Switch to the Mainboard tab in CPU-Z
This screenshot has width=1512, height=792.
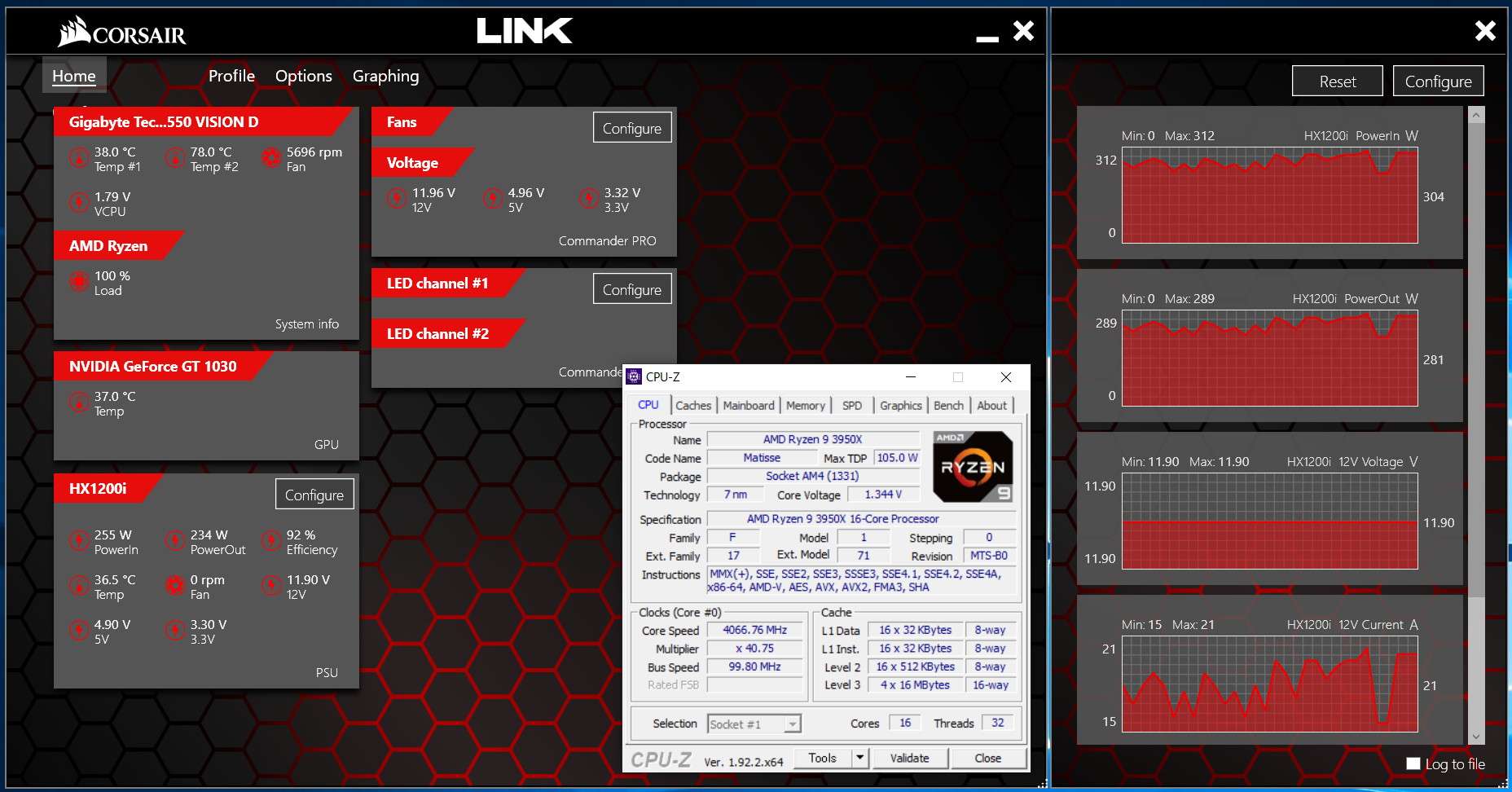pos(748,405)
